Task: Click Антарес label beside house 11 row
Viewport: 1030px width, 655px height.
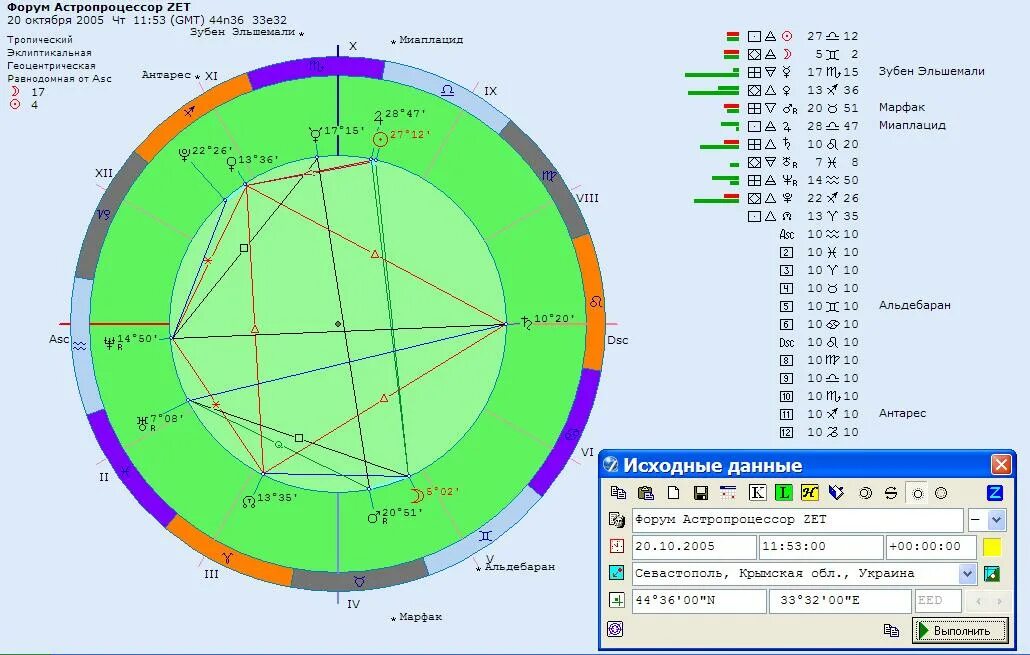Action: point(903,413)
